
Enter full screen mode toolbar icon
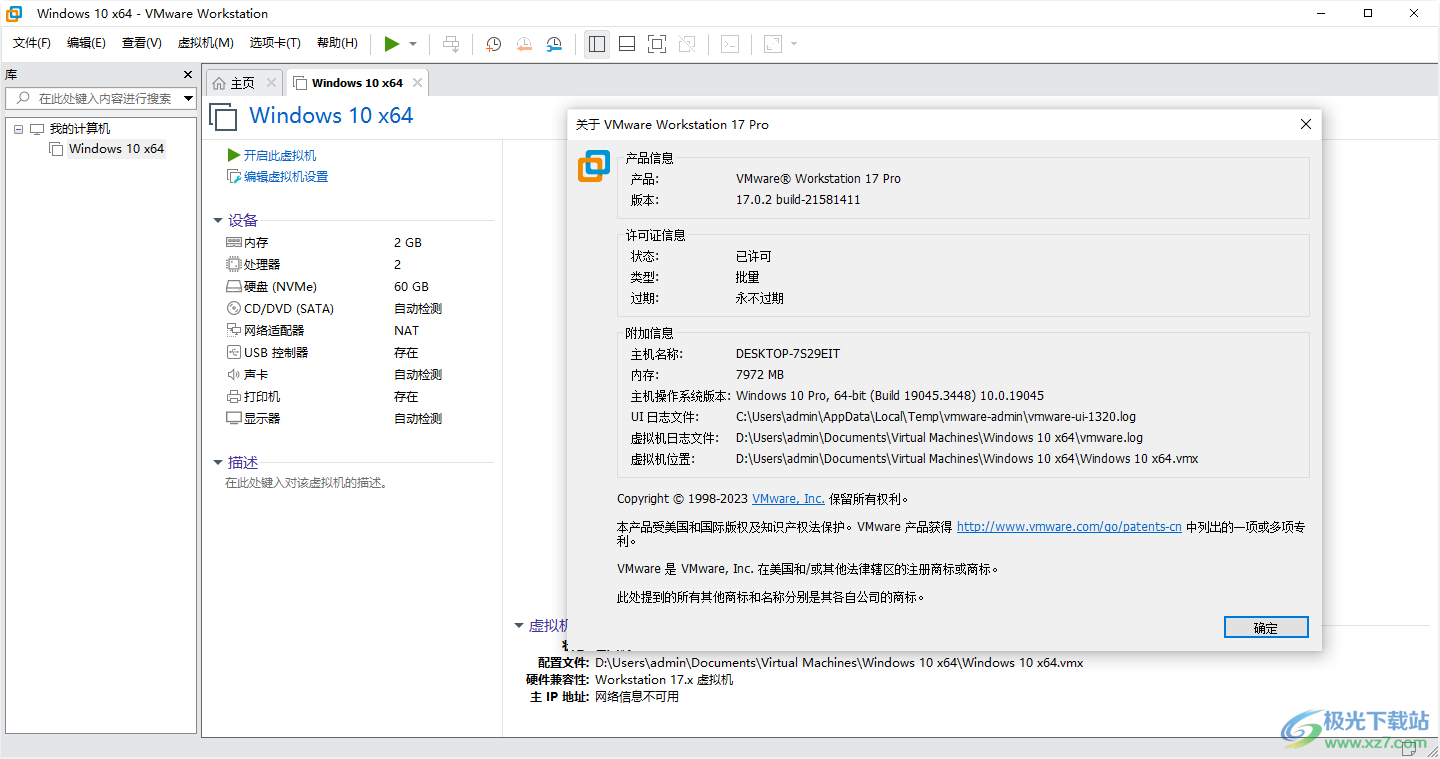[x=656, y=43]
